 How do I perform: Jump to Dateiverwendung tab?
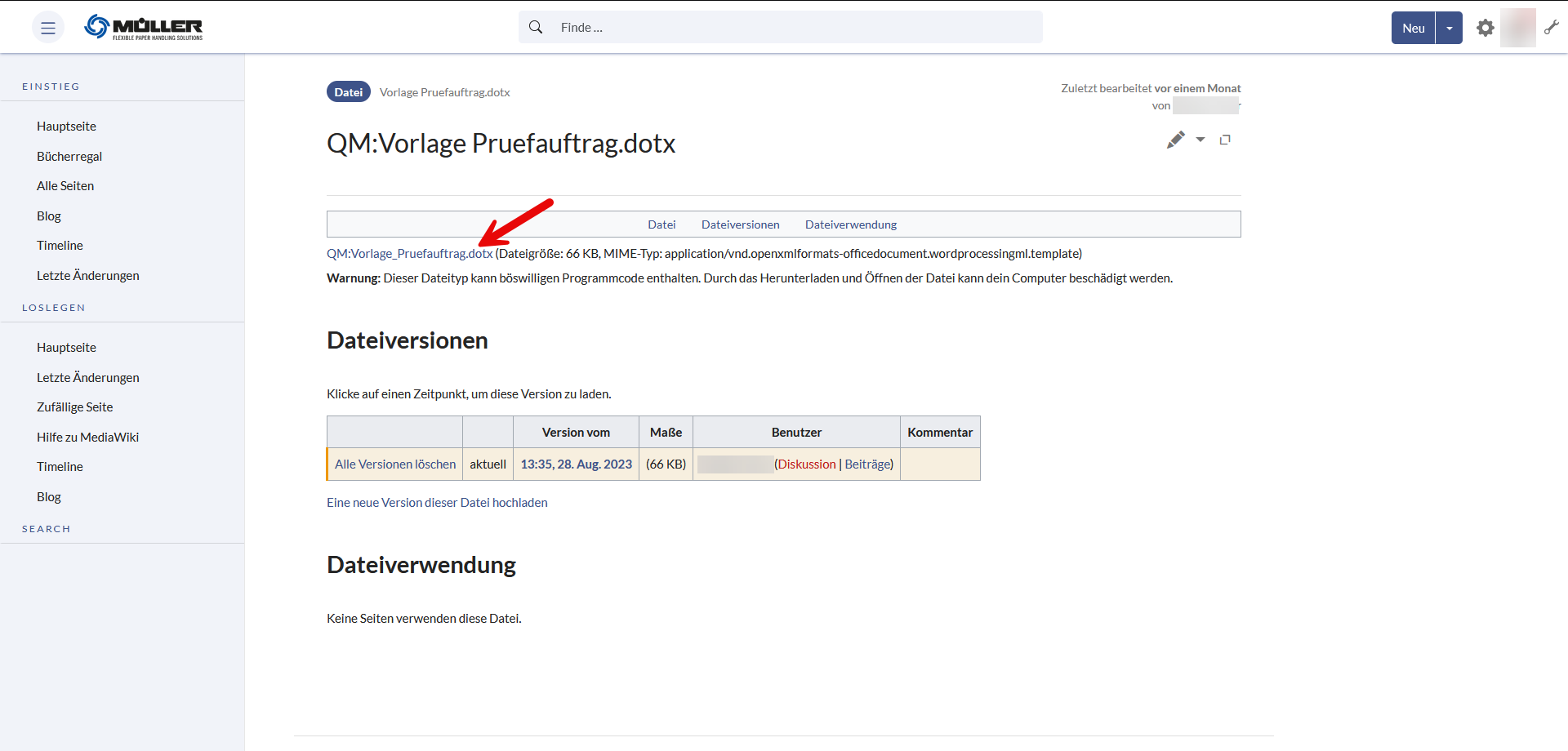850,224
